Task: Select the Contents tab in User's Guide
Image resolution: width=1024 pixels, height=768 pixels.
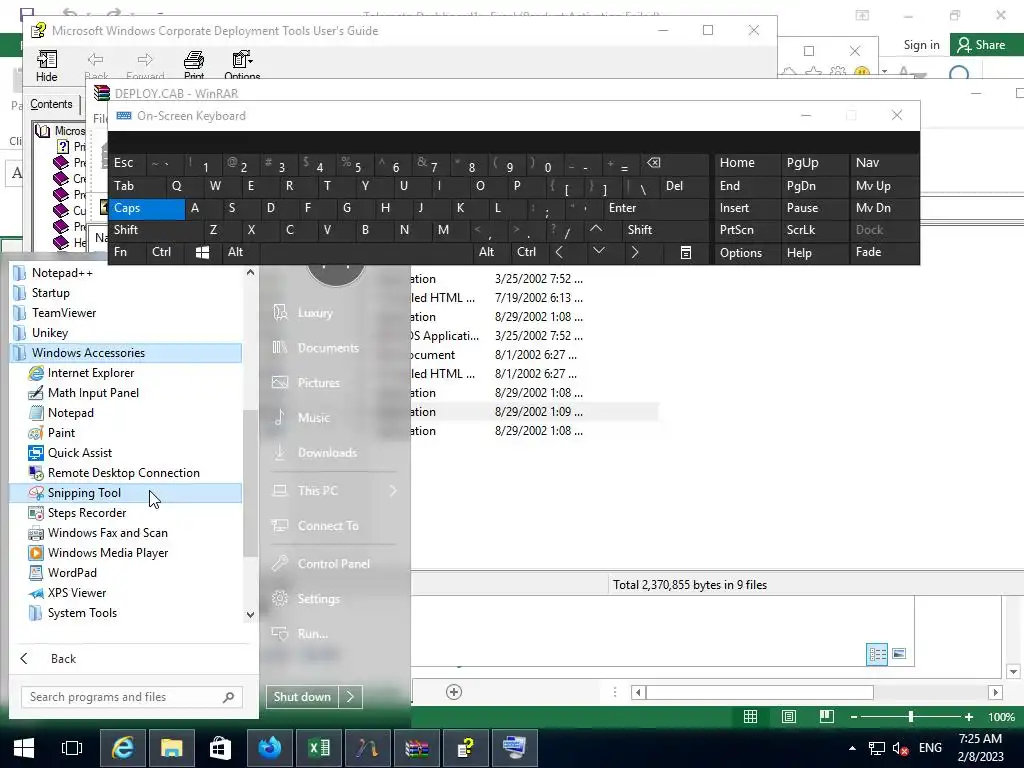Action: tap(51, 104)
